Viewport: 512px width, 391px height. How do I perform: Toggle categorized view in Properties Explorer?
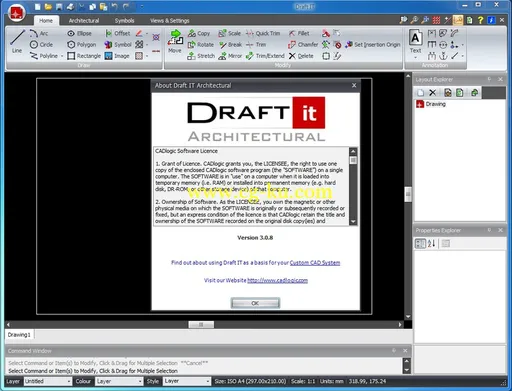click(x=420, y=244)
